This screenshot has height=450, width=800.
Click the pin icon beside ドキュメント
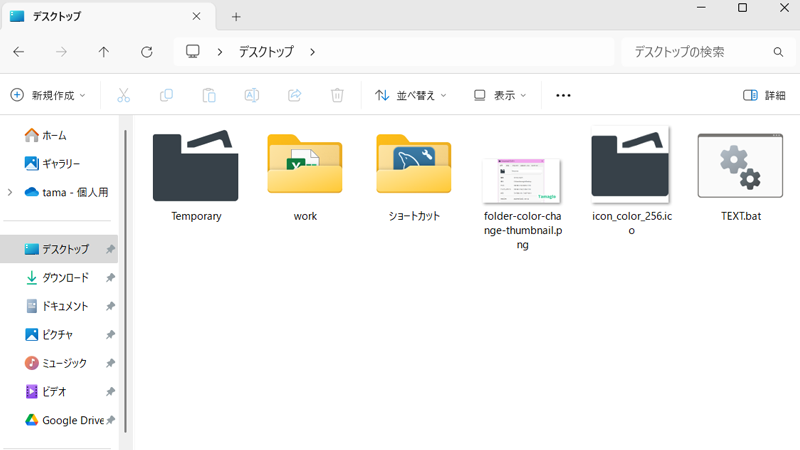coord(110,306)
